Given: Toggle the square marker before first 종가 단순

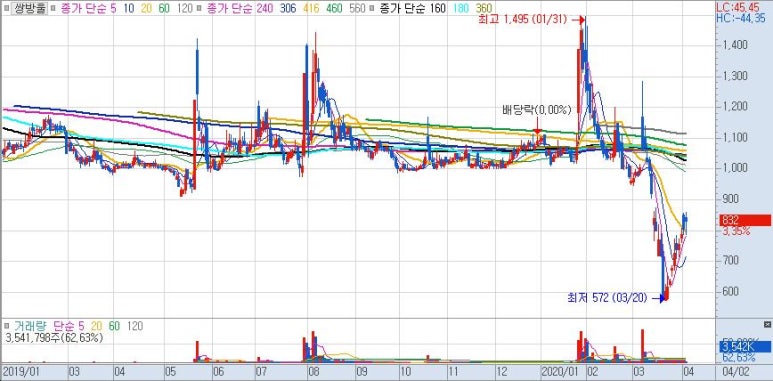Looking at the screenshot, I should click(53, 8).
